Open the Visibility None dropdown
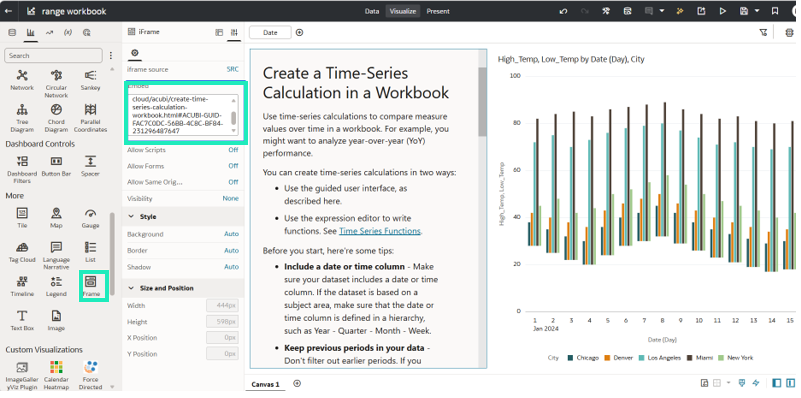 click(x=230, y=198)
